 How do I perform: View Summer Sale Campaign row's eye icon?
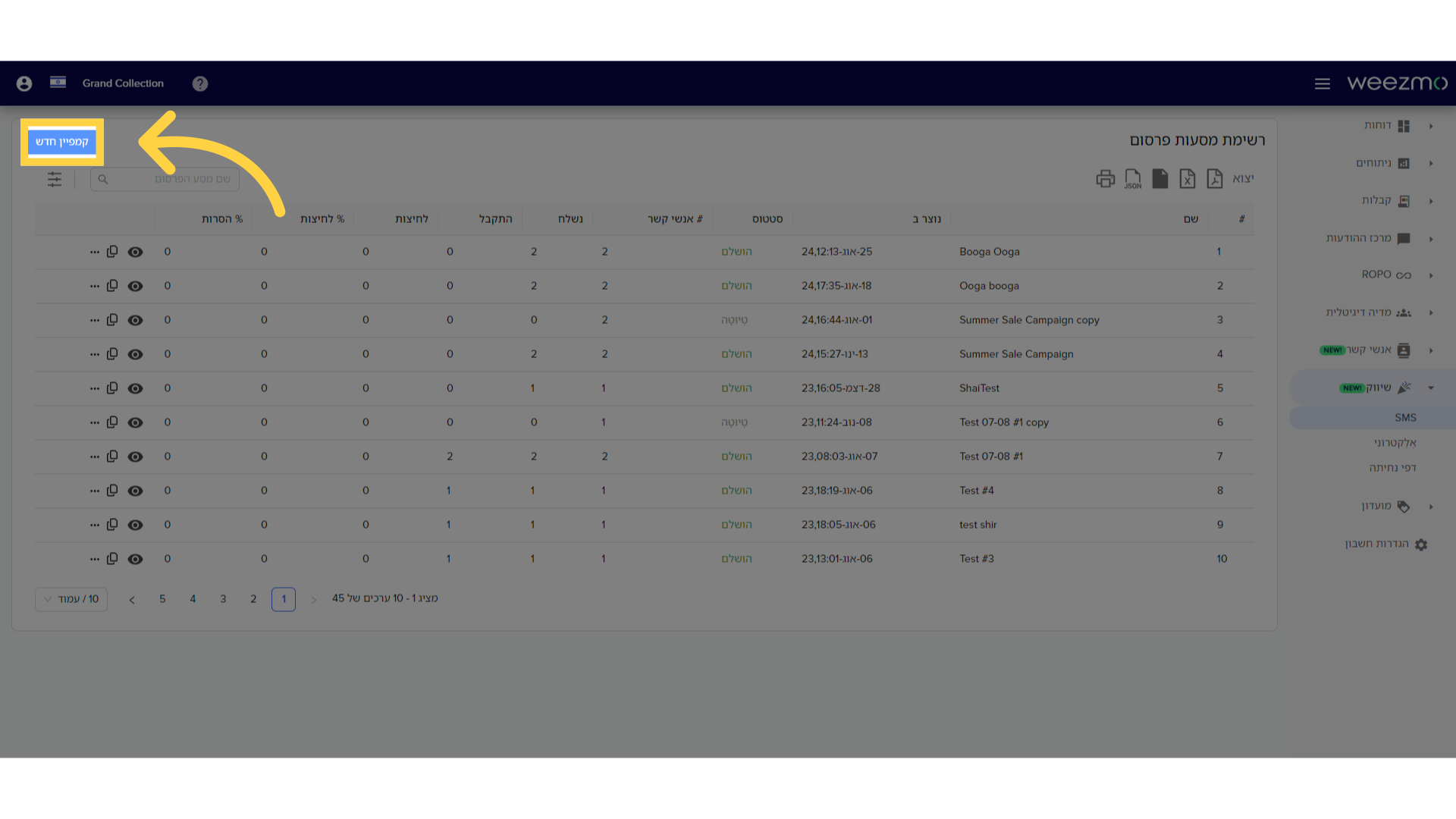pyautogui.click(x=135, y=354)
